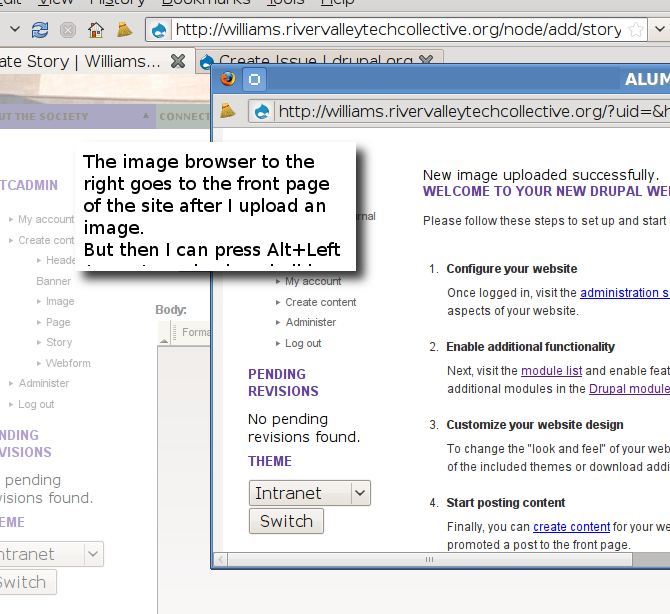The height and width of the screenshot is (614, 670).
Task: Click the Reload page icon
Action: (x=40, y=30)
